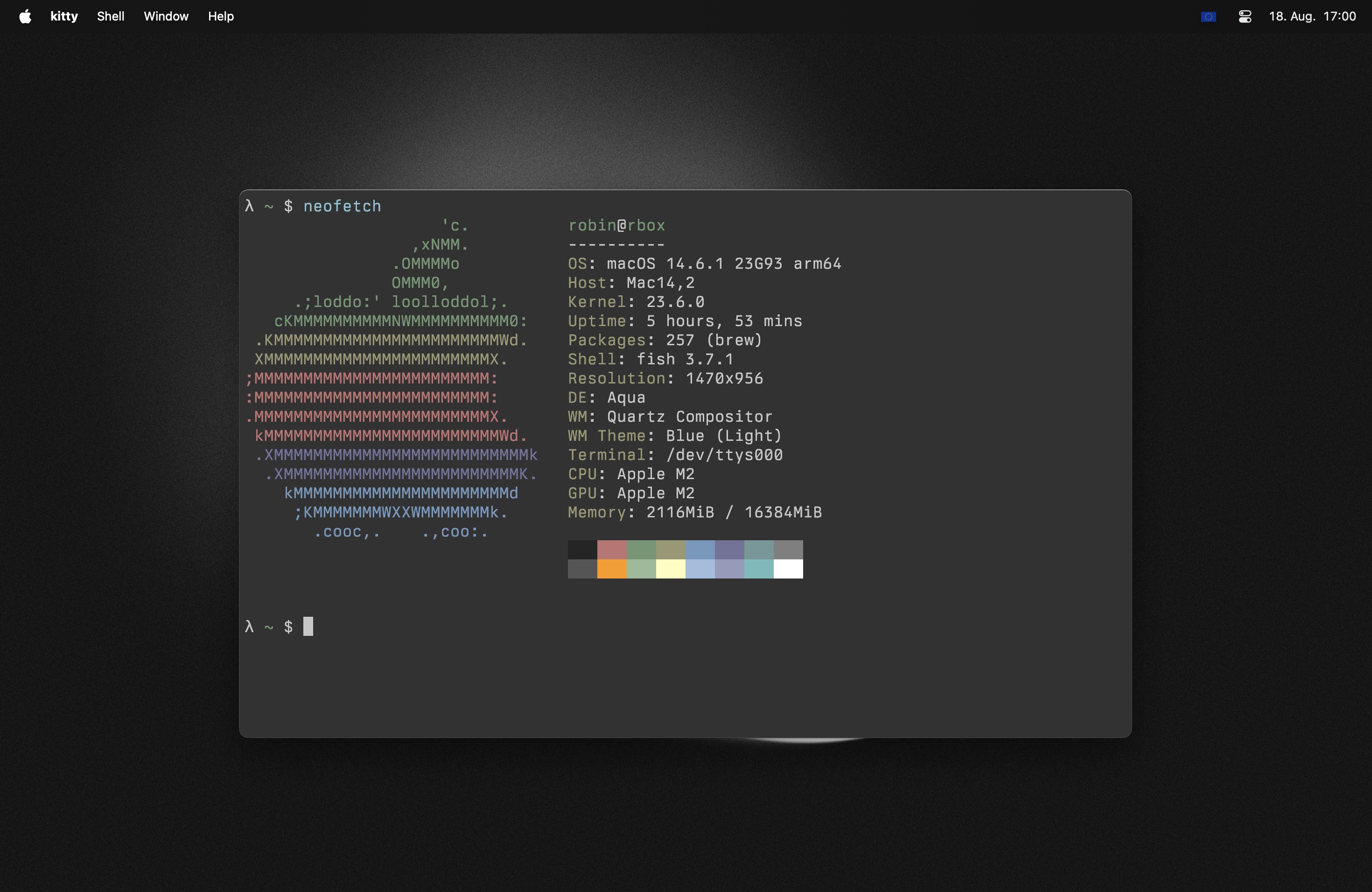Click the teal palette block in bottom row
Screen dimensions: 1372x892
(759, 569)
